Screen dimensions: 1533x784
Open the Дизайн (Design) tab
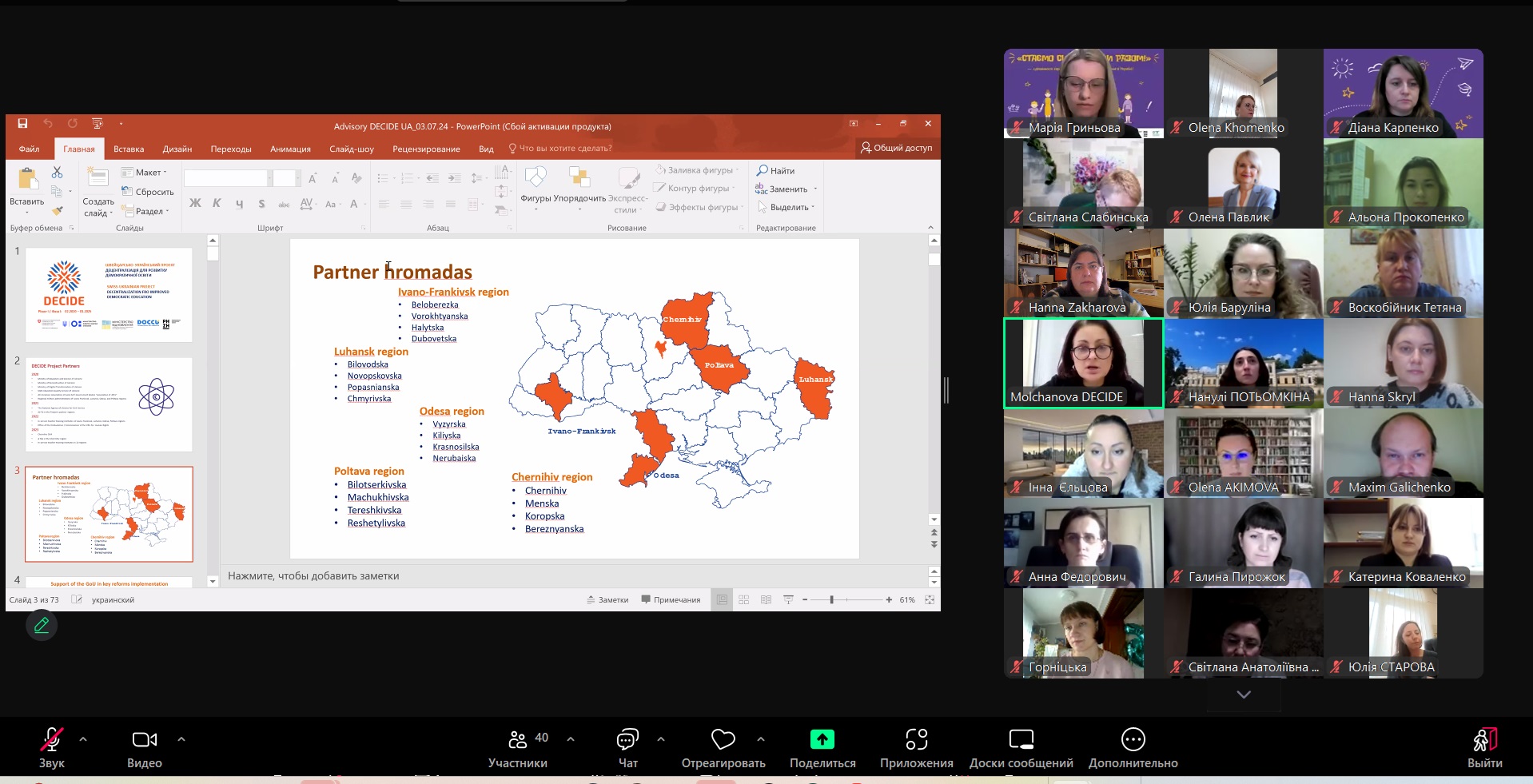(177, 149)
